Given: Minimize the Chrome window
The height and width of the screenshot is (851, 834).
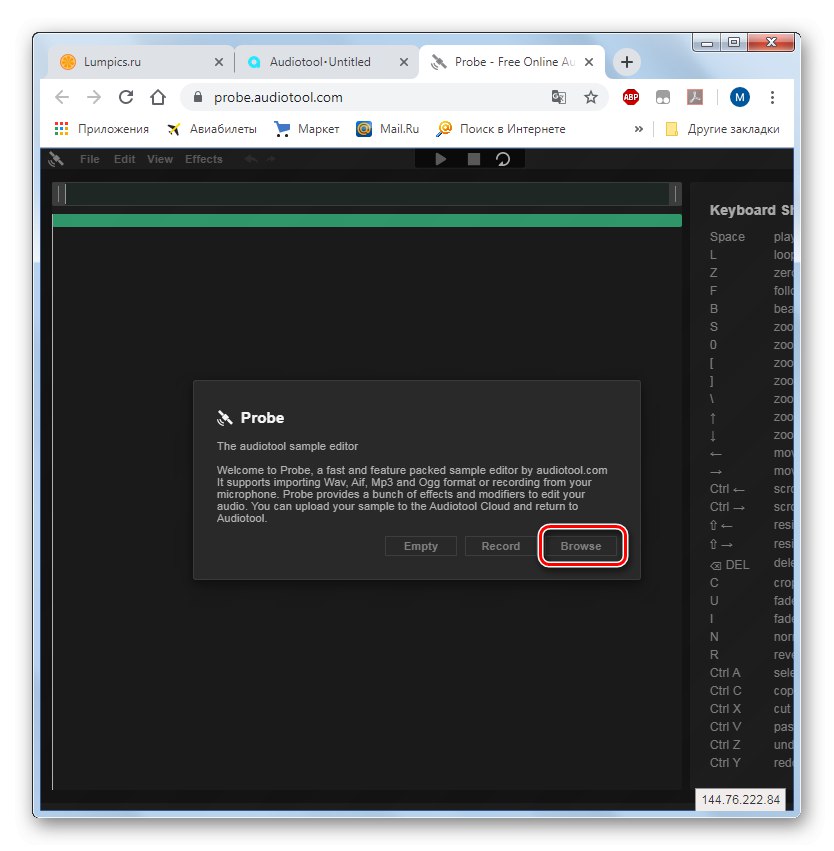Looking at the screenshot, I should pyautogui.click(x=706, y=42).
